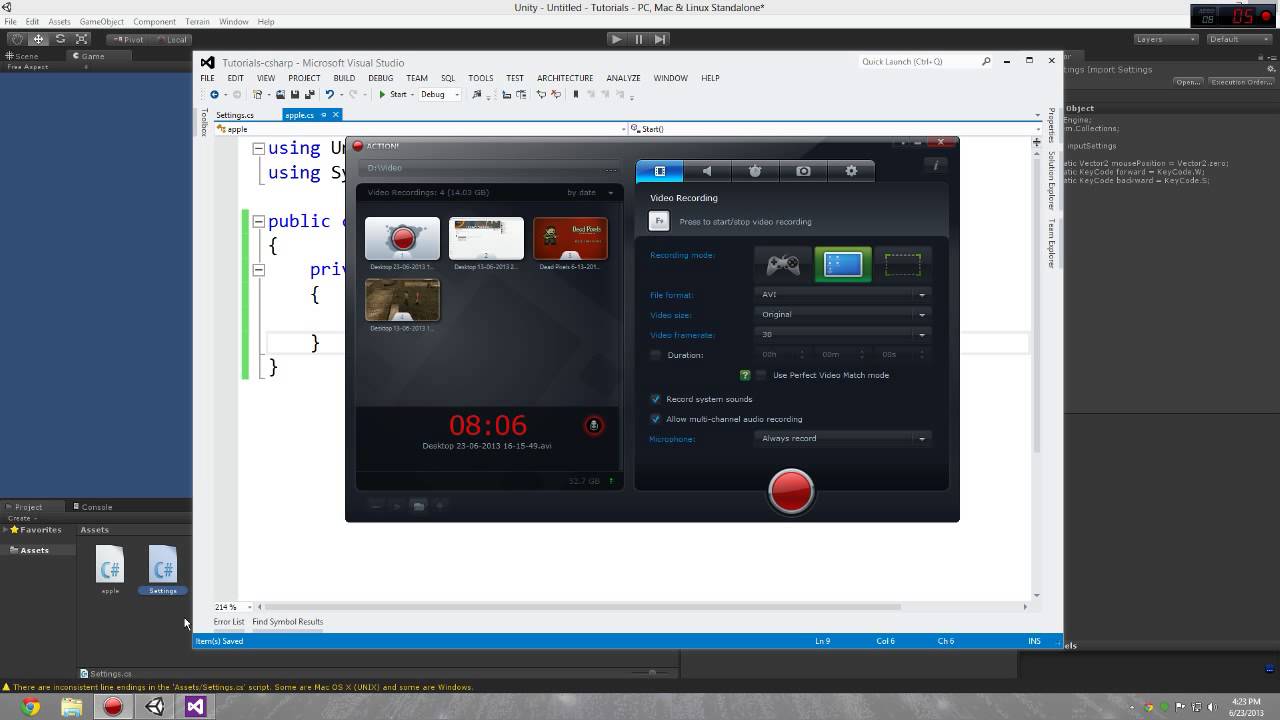Viewport: 1280px width, 720px height.
Task: Uncheck Allow multi-channel audio recording
Action: [656, 419]
